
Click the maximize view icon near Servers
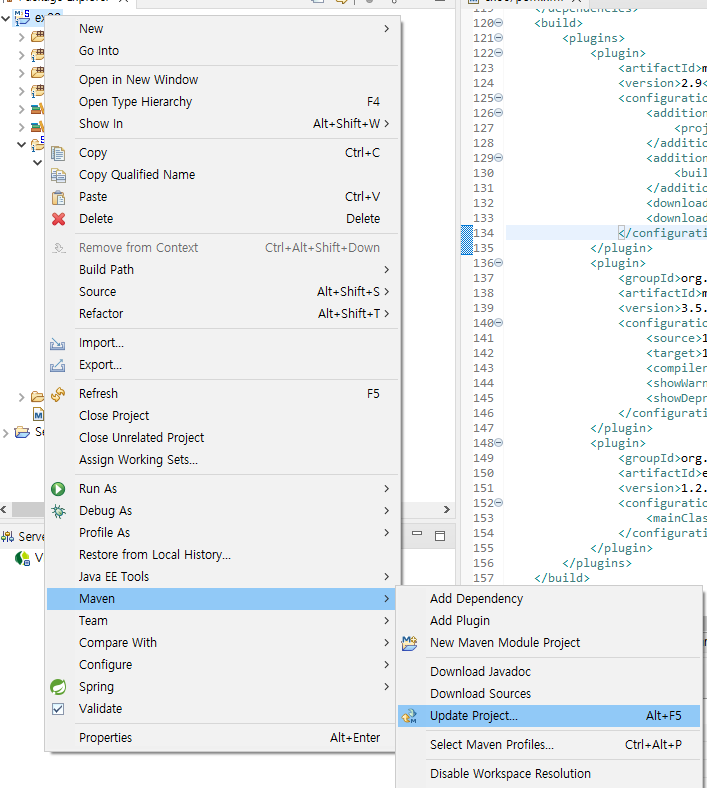click(440, 536)
